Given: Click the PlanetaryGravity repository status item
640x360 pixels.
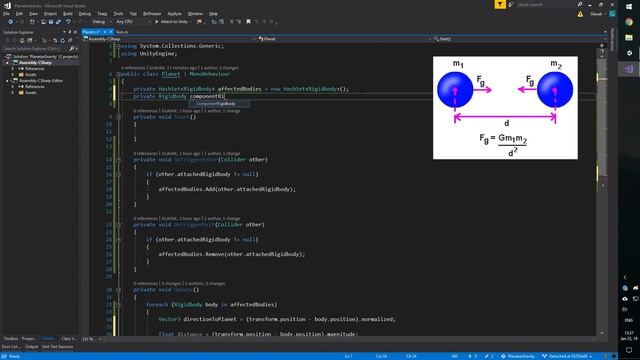Looking at the screenshot, I should pyautogui.click(x=518, y=356).
